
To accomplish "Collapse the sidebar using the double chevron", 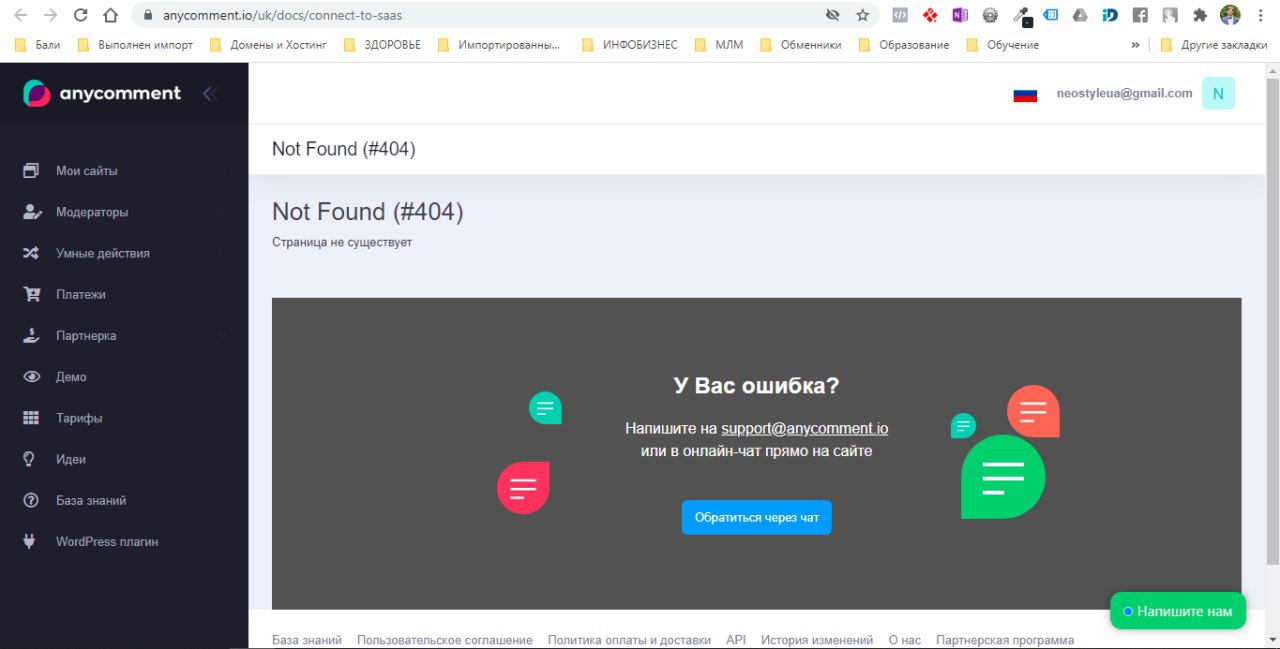I will (x=209, y=94).
